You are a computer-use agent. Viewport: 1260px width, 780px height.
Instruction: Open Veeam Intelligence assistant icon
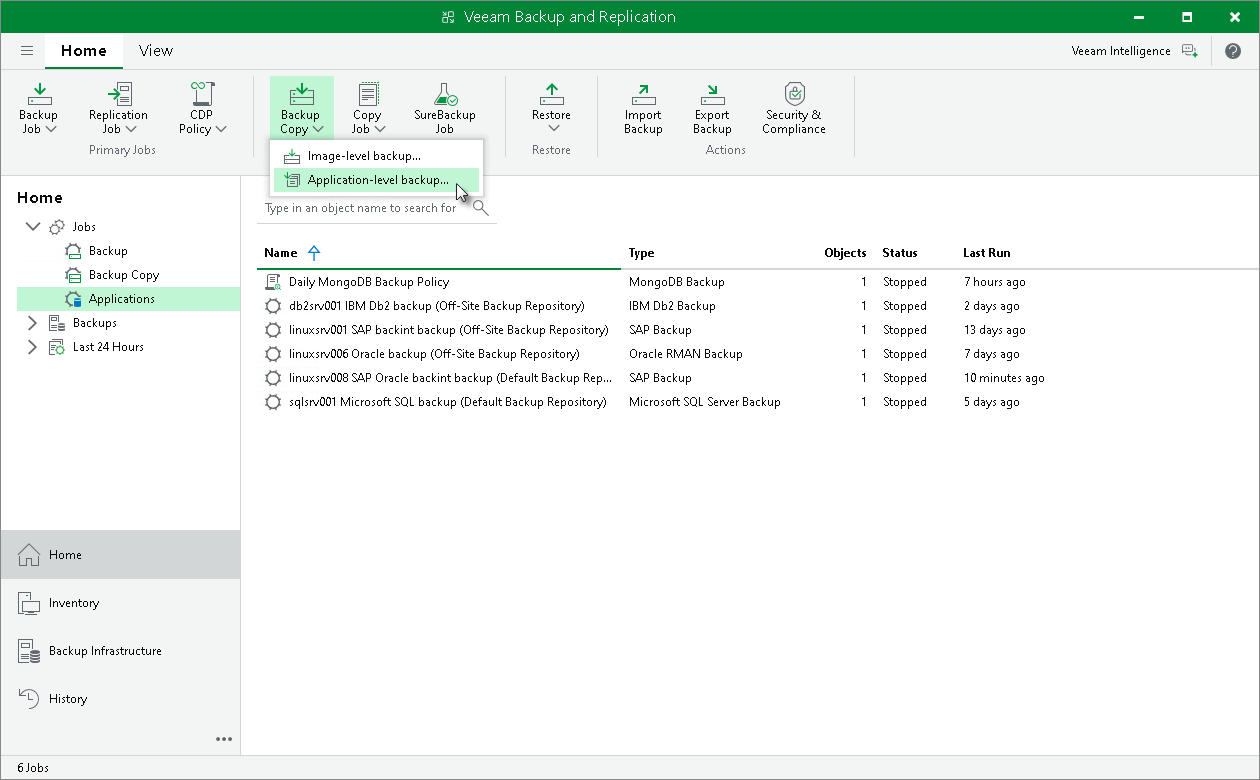click(1189, 51)
